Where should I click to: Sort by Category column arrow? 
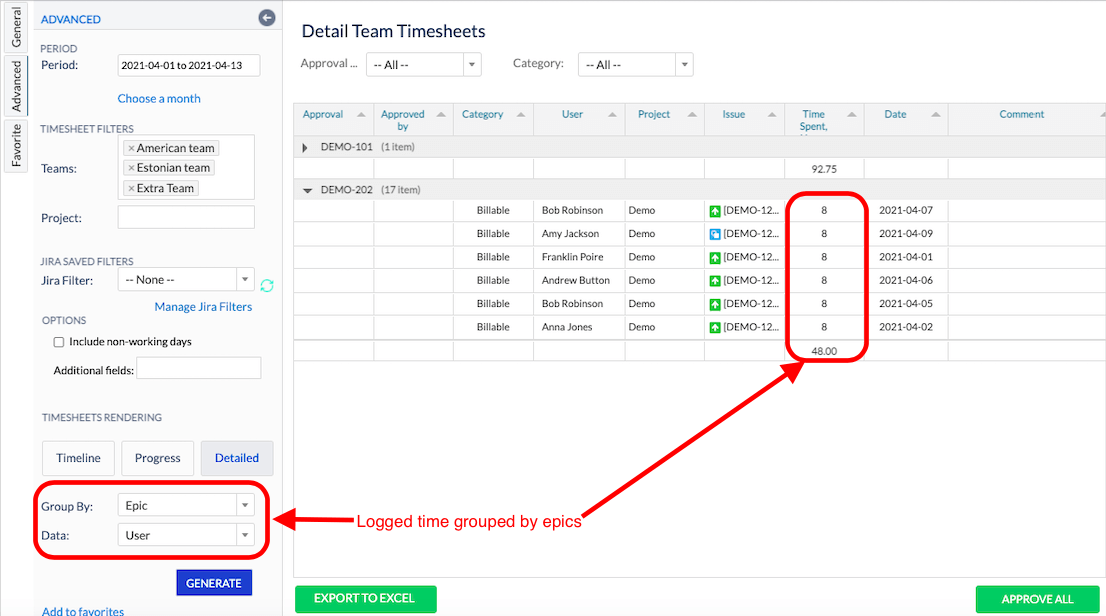pyautogui.click(x=521, y=114)
